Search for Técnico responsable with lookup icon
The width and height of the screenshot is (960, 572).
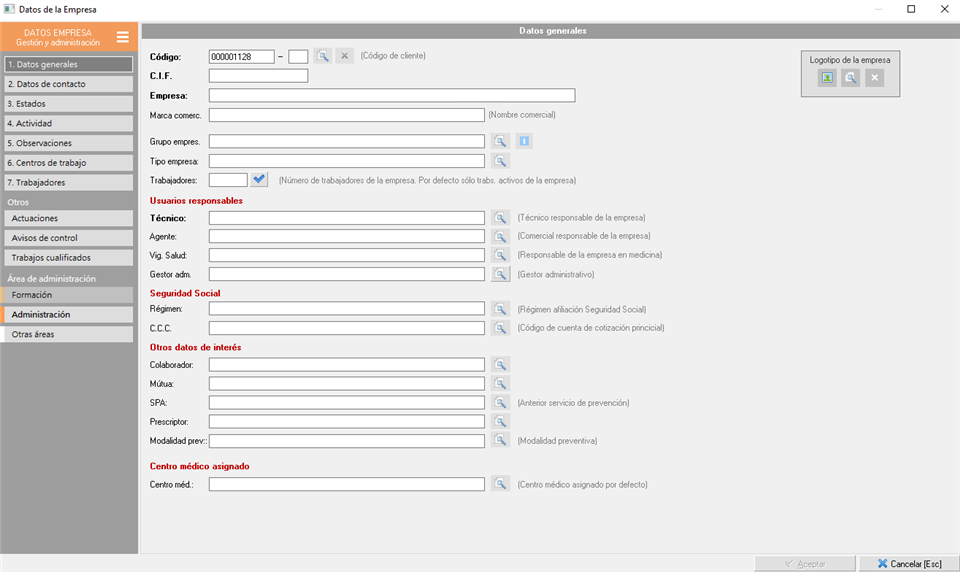point(500,217)
